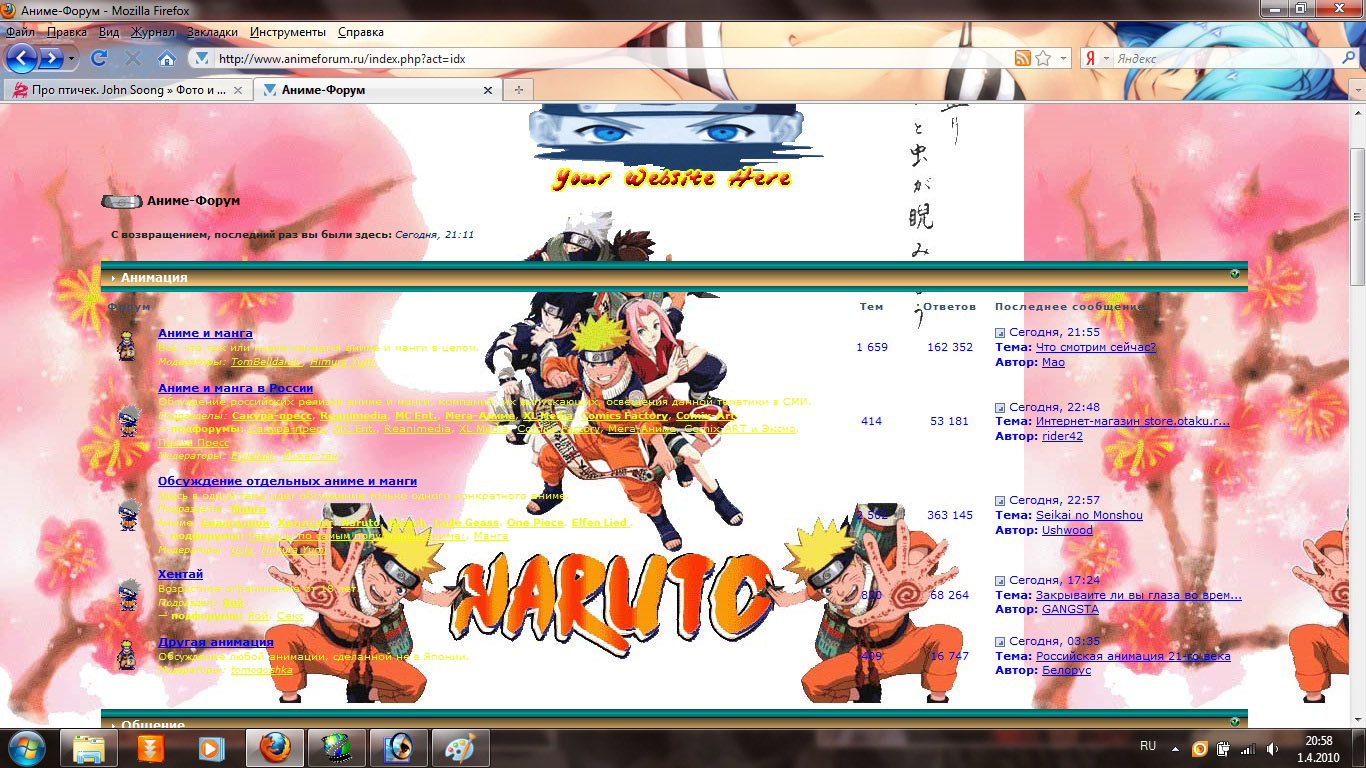Click the network signal tray icon
This screenshot has height=768, width=1366.
[1247, 748]
